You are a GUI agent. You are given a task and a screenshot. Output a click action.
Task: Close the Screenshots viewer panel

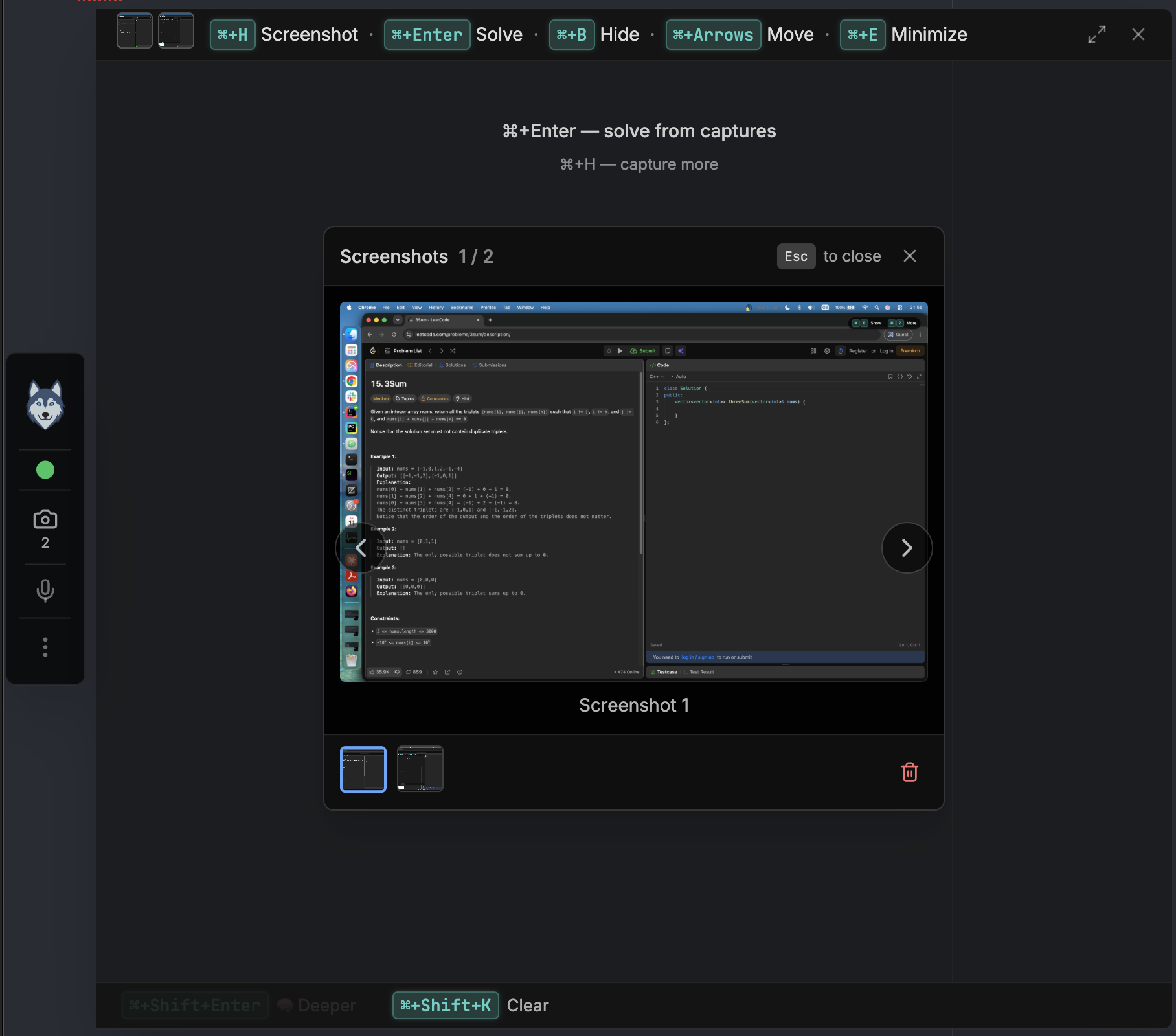pyautogui.click(x=910, y=256)
